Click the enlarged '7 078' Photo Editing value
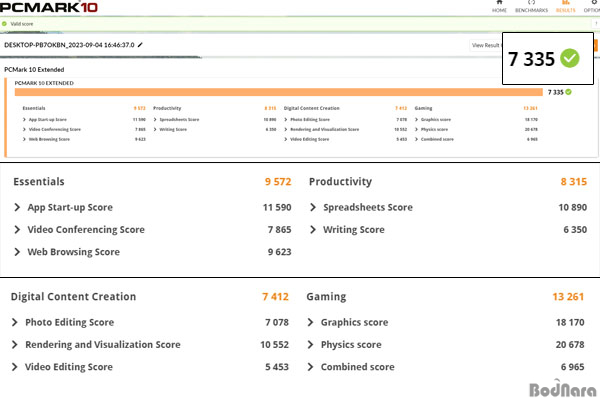Screen dimensions: 600x400 [x=277, y=322]
